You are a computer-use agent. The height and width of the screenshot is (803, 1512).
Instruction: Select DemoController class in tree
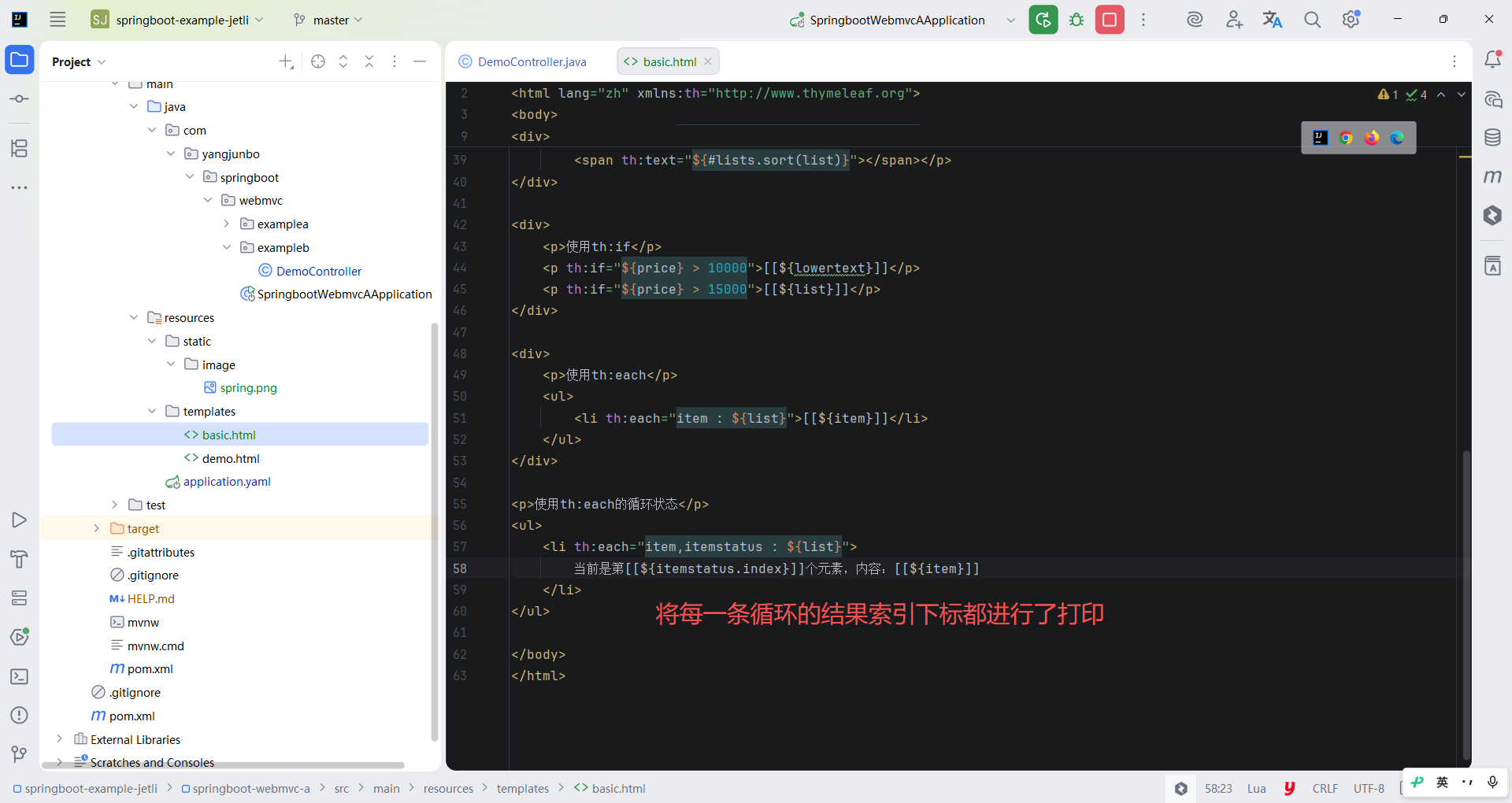pyautogui.click(x=319, y=271)
